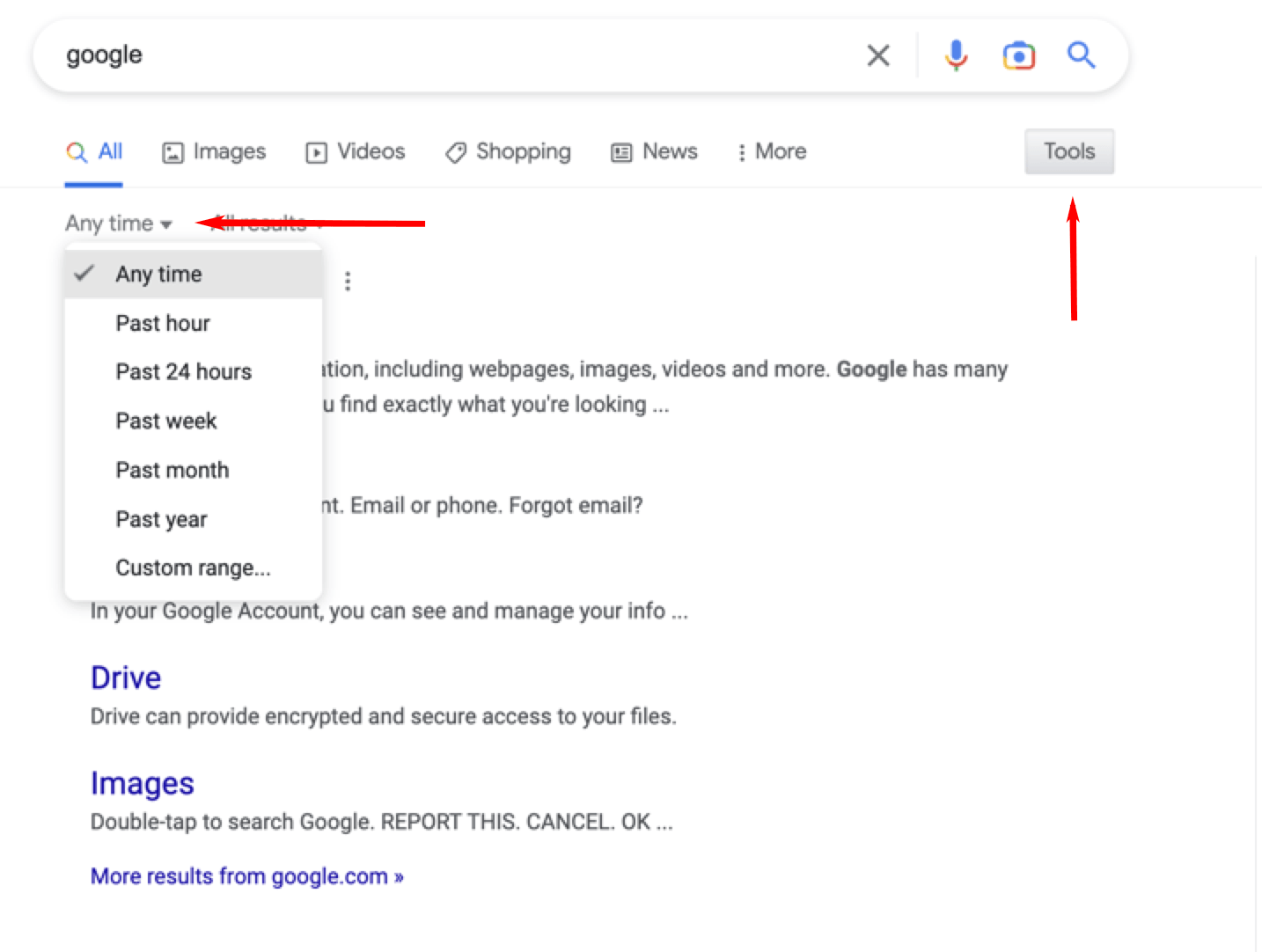
Task: Open Custom range date picker
Action: [193, 568]
